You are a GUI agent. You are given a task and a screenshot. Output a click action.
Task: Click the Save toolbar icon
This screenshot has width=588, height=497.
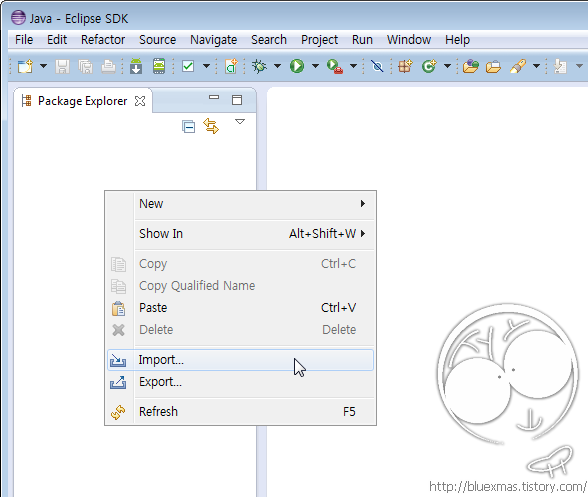(x=62, y=66)
